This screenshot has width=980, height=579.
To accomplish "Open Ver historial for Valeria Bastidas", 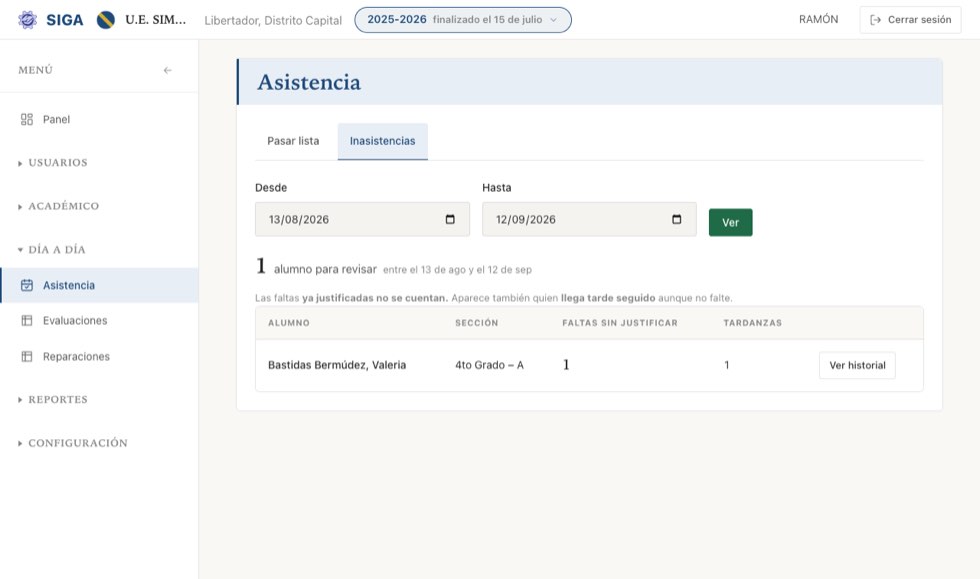I will (x=857, y=365).
